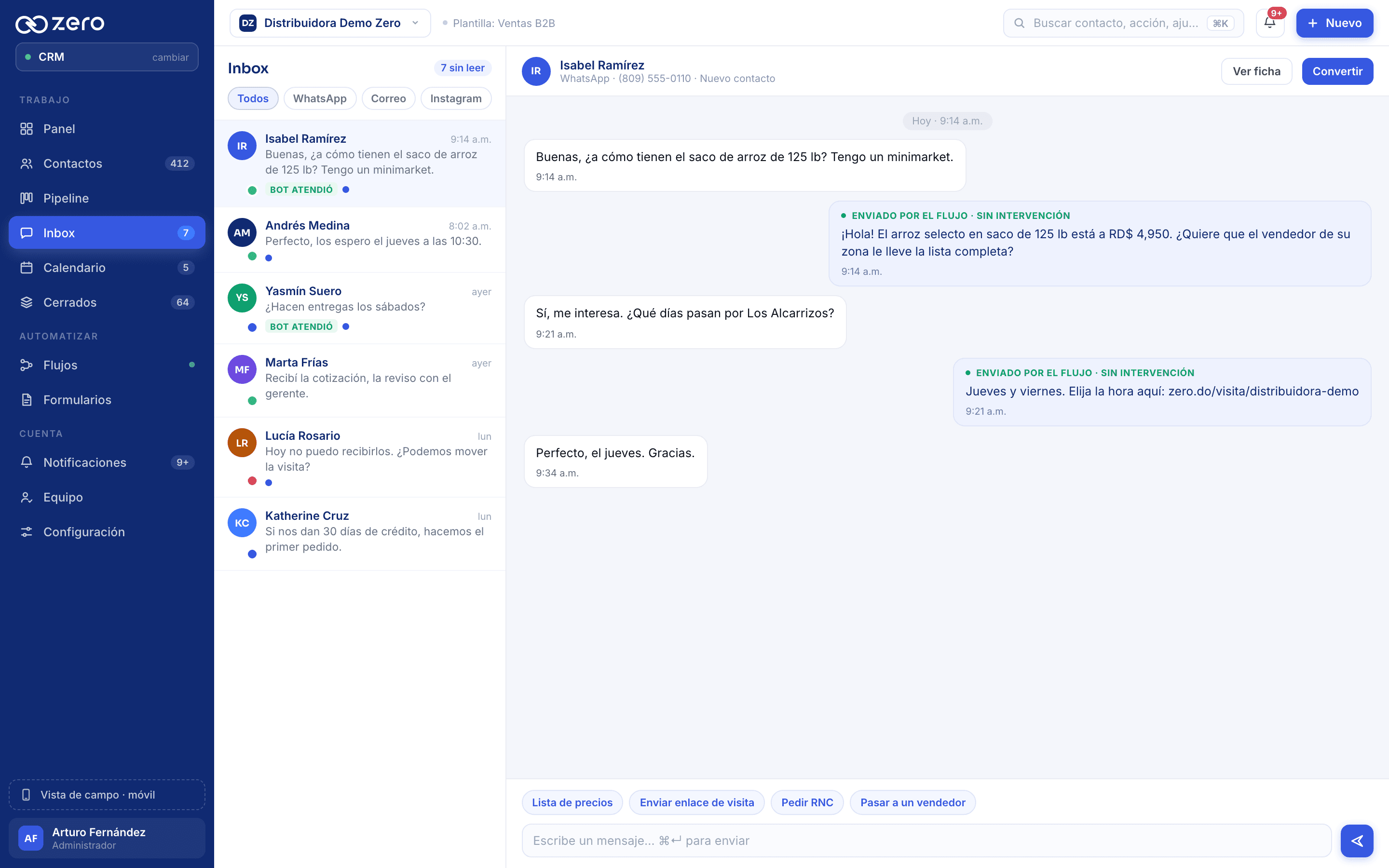This screenshot has width=1389, height=868.
Task: Open Arturo Fernández profile card
Action: [107, 838]
